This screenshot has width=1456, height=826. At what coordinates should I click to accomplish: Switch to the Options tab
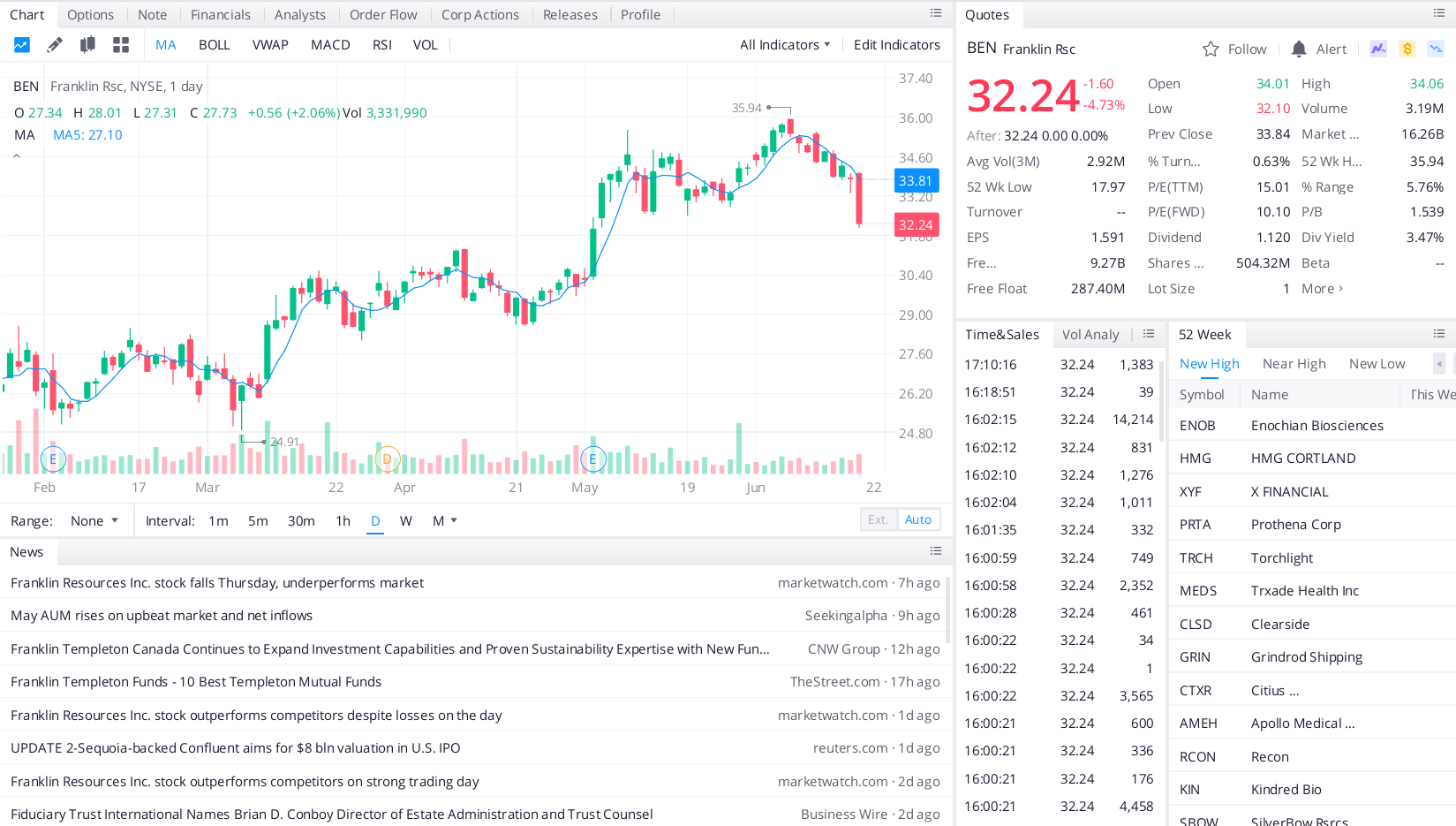(90, 15)
